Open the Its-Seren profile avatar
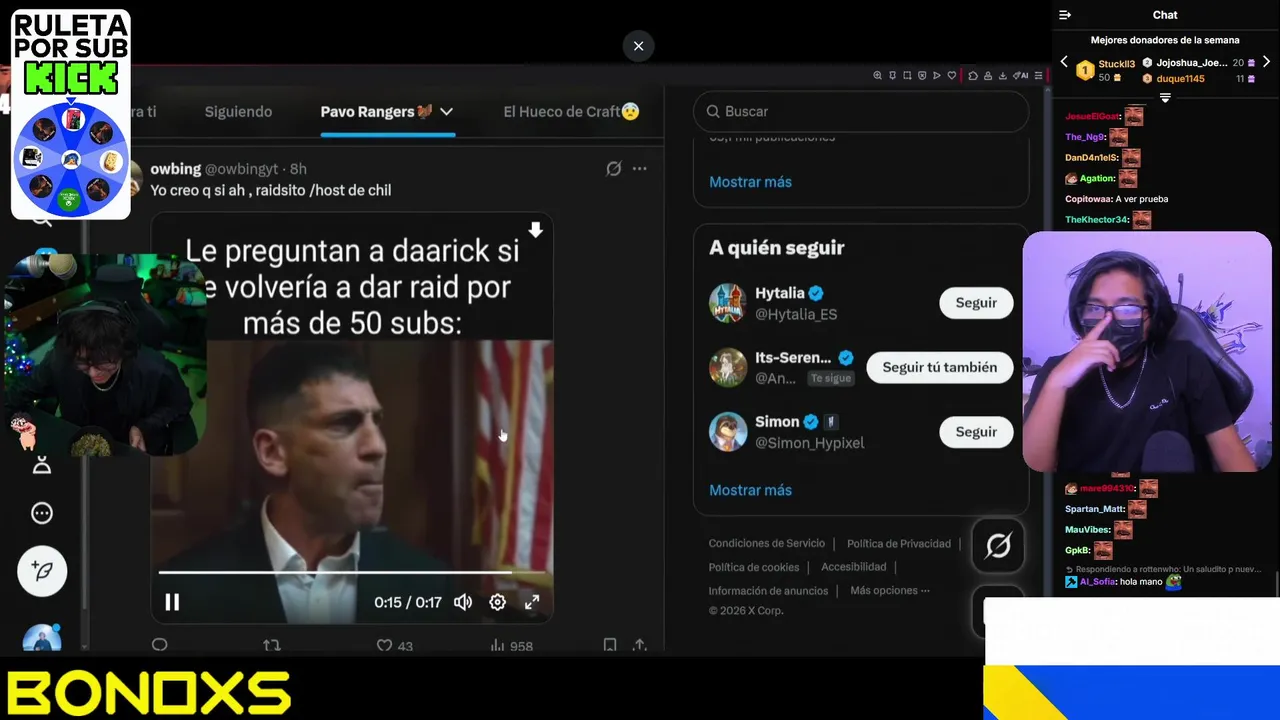Screen dimensions: 1280x720 (728, 368)
